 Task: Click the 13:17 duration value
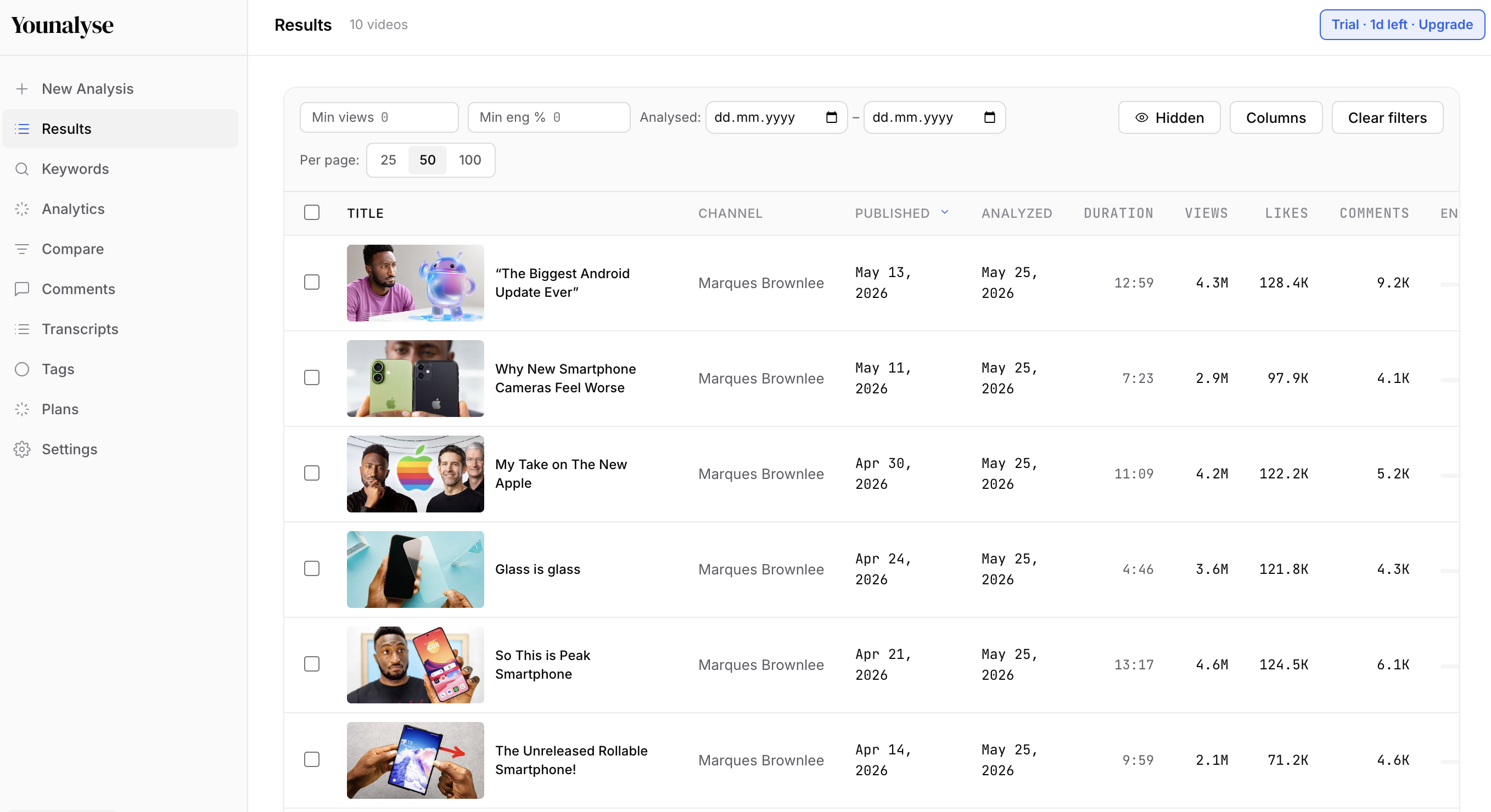1133,664
